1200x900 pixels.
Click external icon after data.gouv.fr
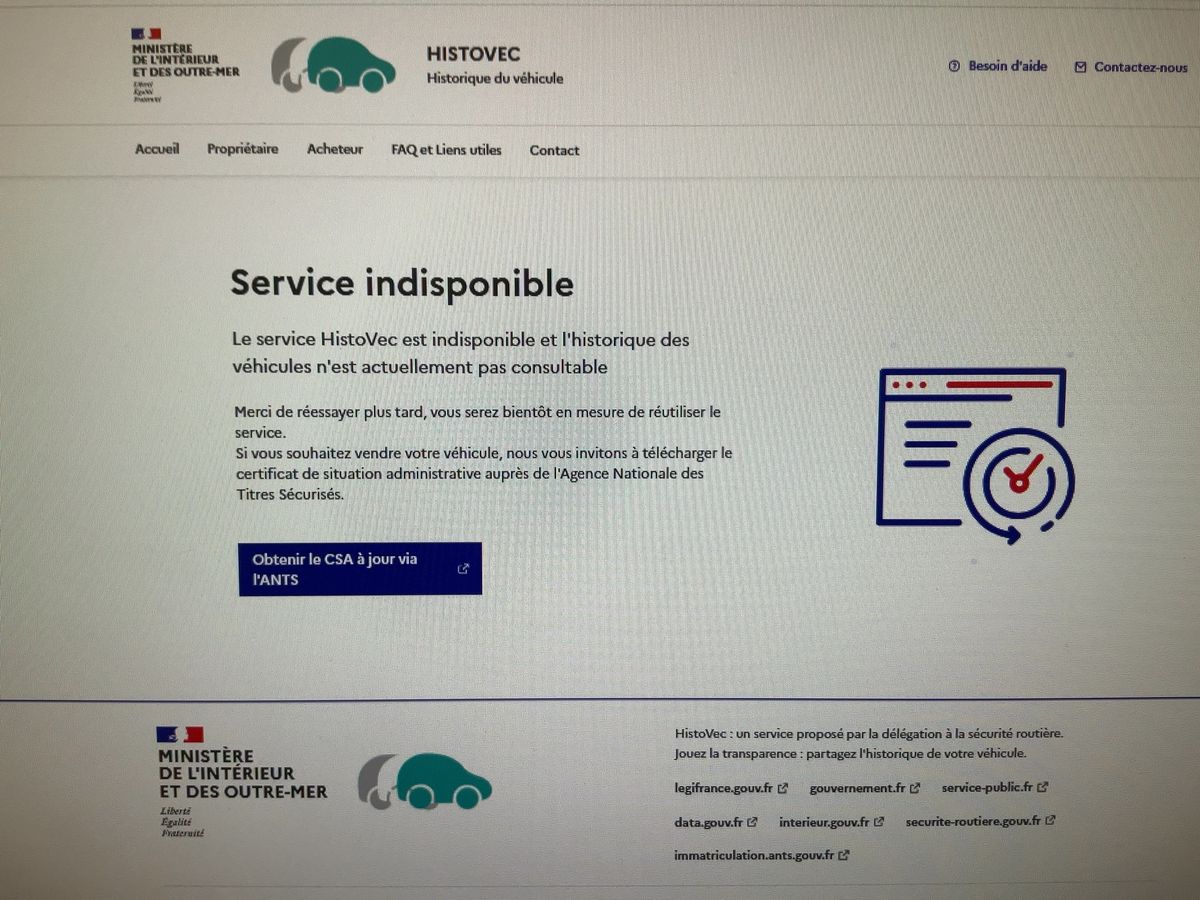(752, 822)
